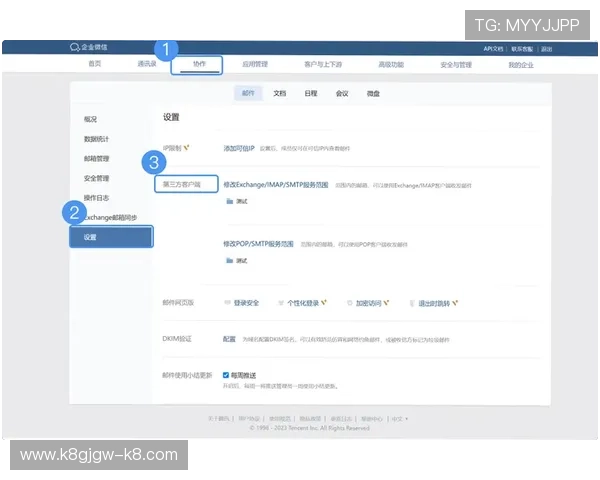Open the 客户与上下游 tab

(323, 64)
